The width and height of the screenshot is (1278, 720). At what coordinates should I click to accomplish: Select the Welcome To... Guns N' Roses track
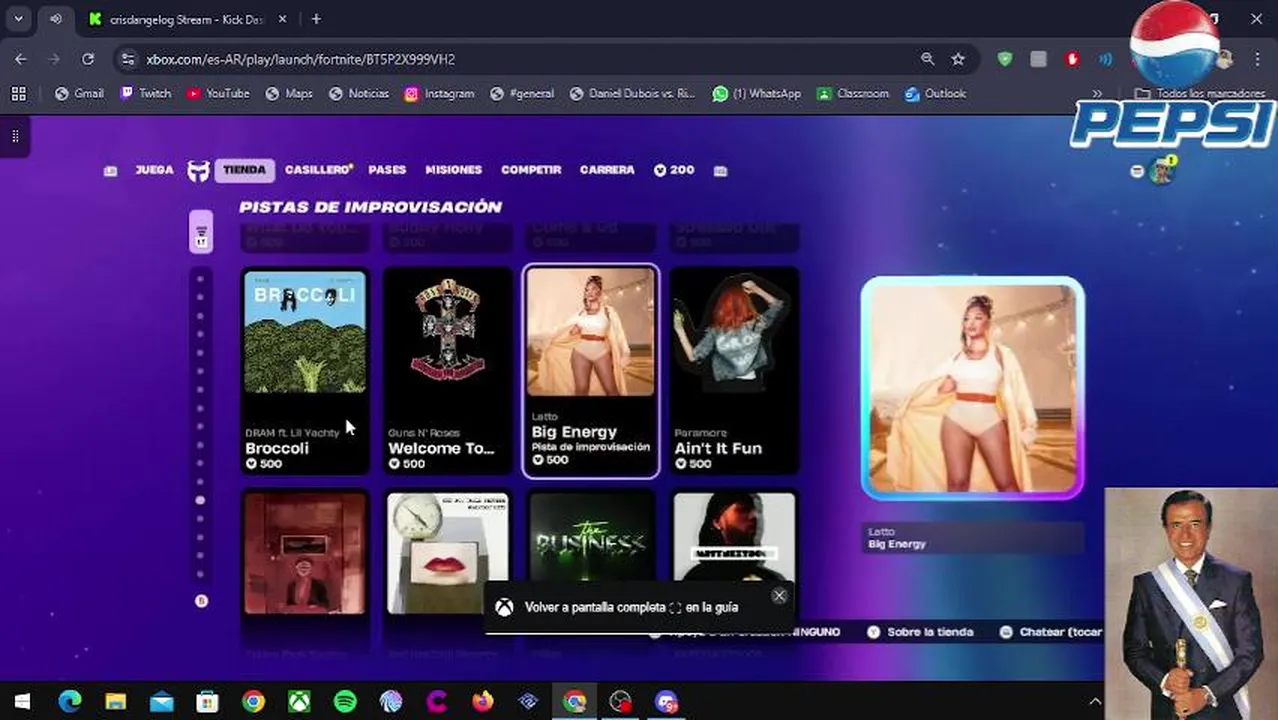pos(448,371)
